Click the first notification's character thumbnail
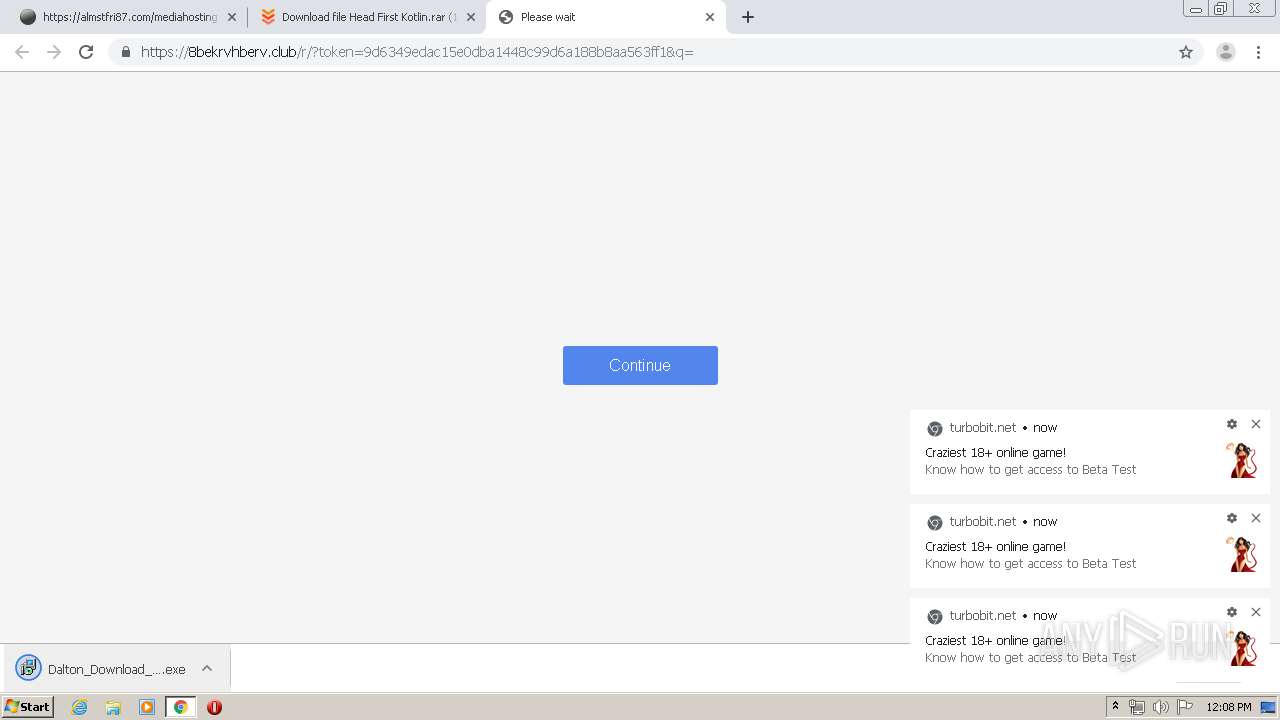1280x720 pixels. point(1242,461)
